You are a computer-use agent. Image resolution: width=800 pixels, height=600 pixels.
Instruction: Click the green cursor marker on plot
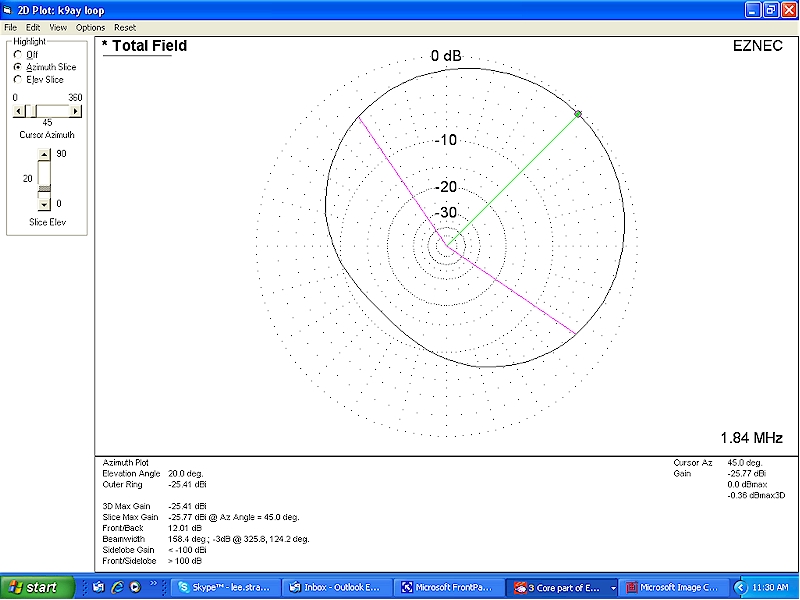pyautogui.click(x=578, y=115)
